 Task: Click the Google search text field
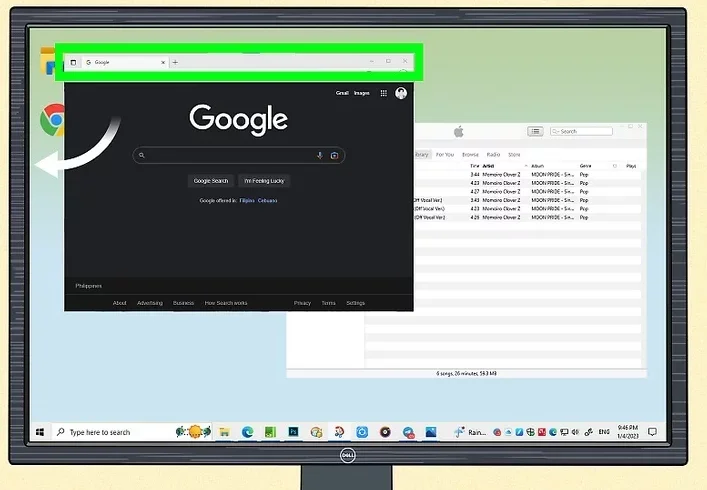(x=239, y=156)
